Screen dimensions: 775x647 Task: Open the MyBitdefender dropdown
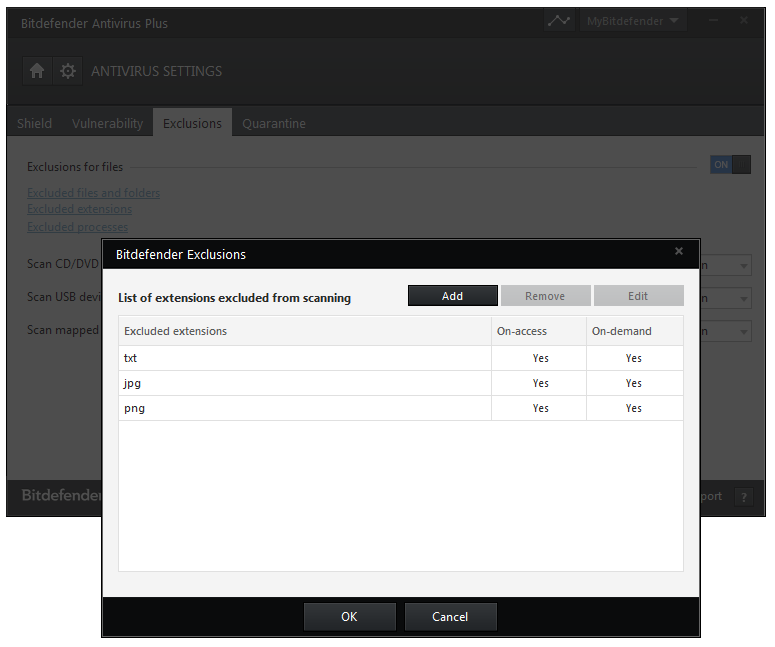click(633, 21)
